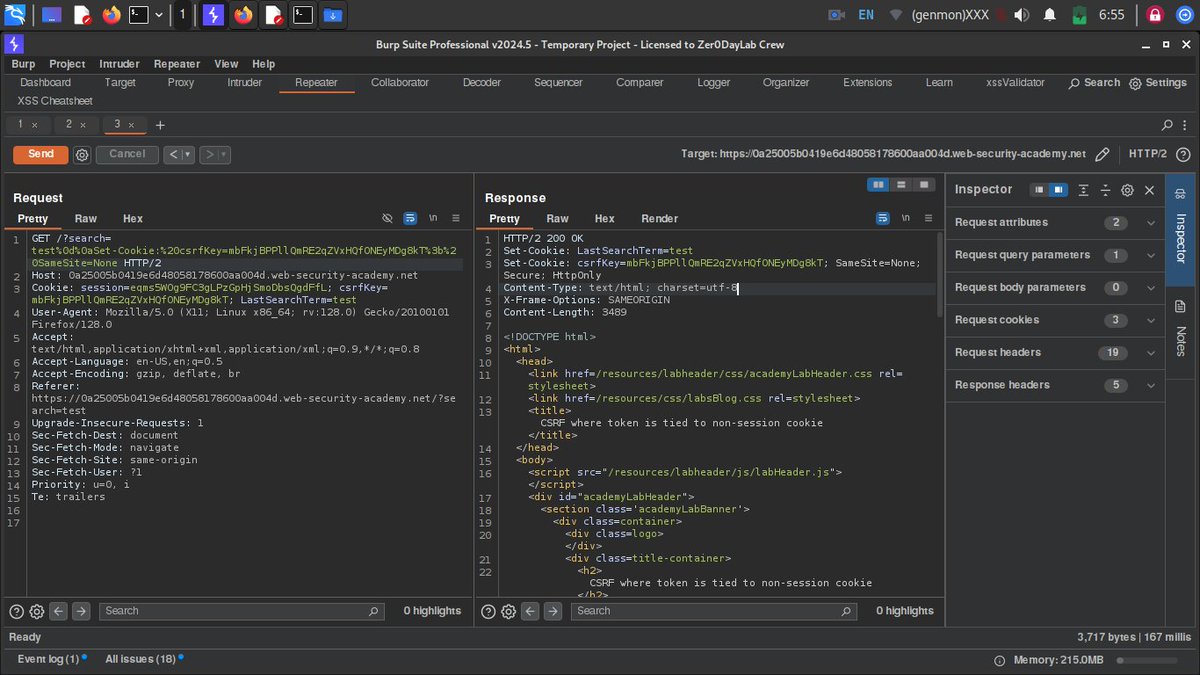This screenshot has height=675, width=1200.
Task: Expand all Inspector sections
Action: (x=1084, y=190)
